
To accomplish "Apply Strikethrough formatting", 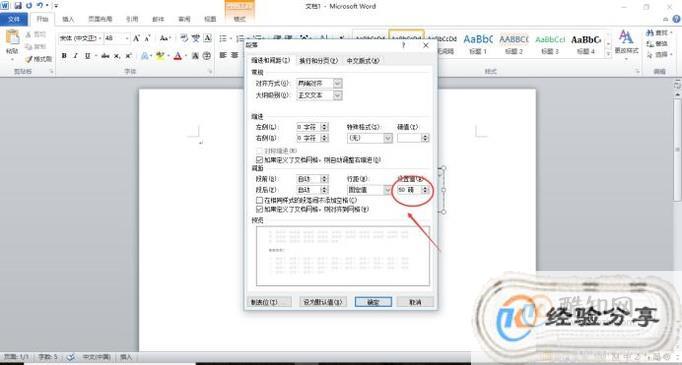I will (105, 56).
